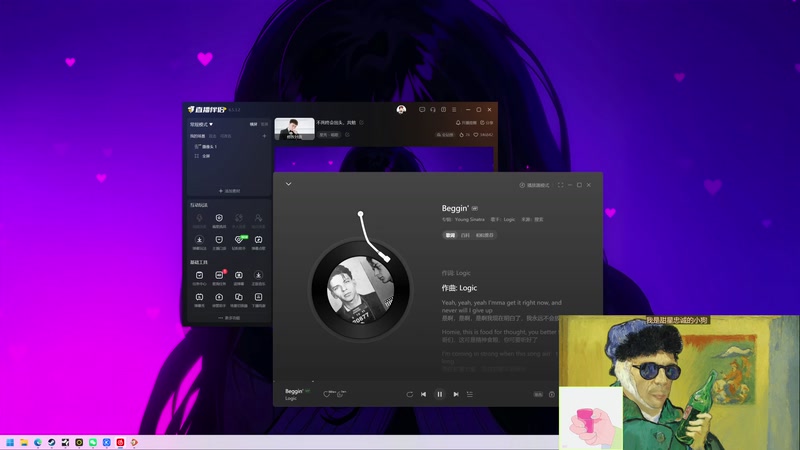Click the spinning album cover disc
Image resolution: width=800 pixels, height=450 pixels.
tap(360, 289)
